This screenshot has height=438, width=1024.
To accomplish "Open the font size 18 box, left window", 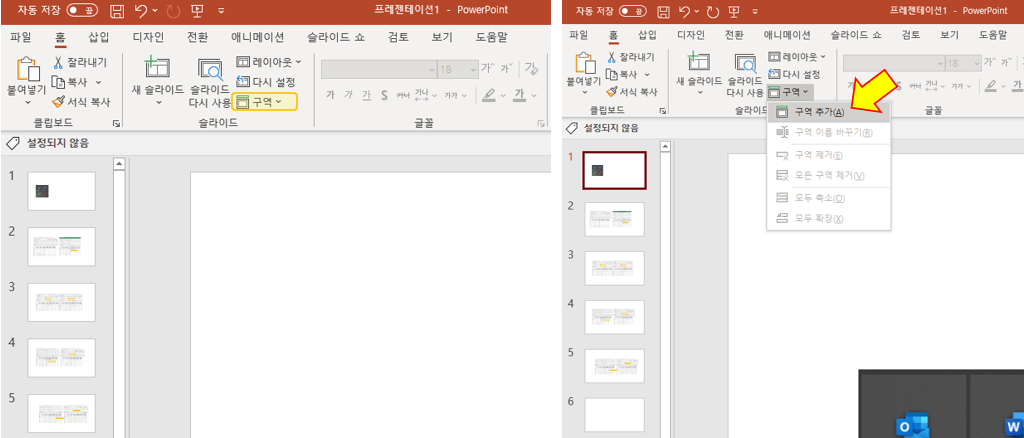I will (x=458, y=69).
